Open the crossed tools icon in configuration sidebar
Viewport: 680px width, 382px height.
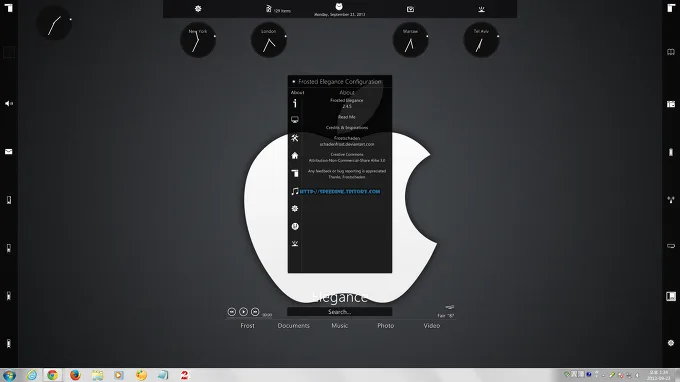(x=295, y=138)
